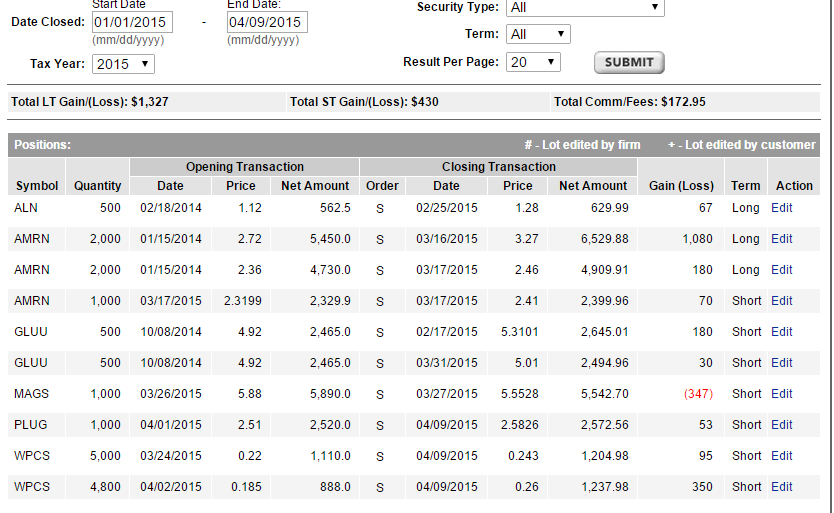Edit the GLUU lot closed 02/17/2015
The image size is (834, 513).
click(781, 332)
